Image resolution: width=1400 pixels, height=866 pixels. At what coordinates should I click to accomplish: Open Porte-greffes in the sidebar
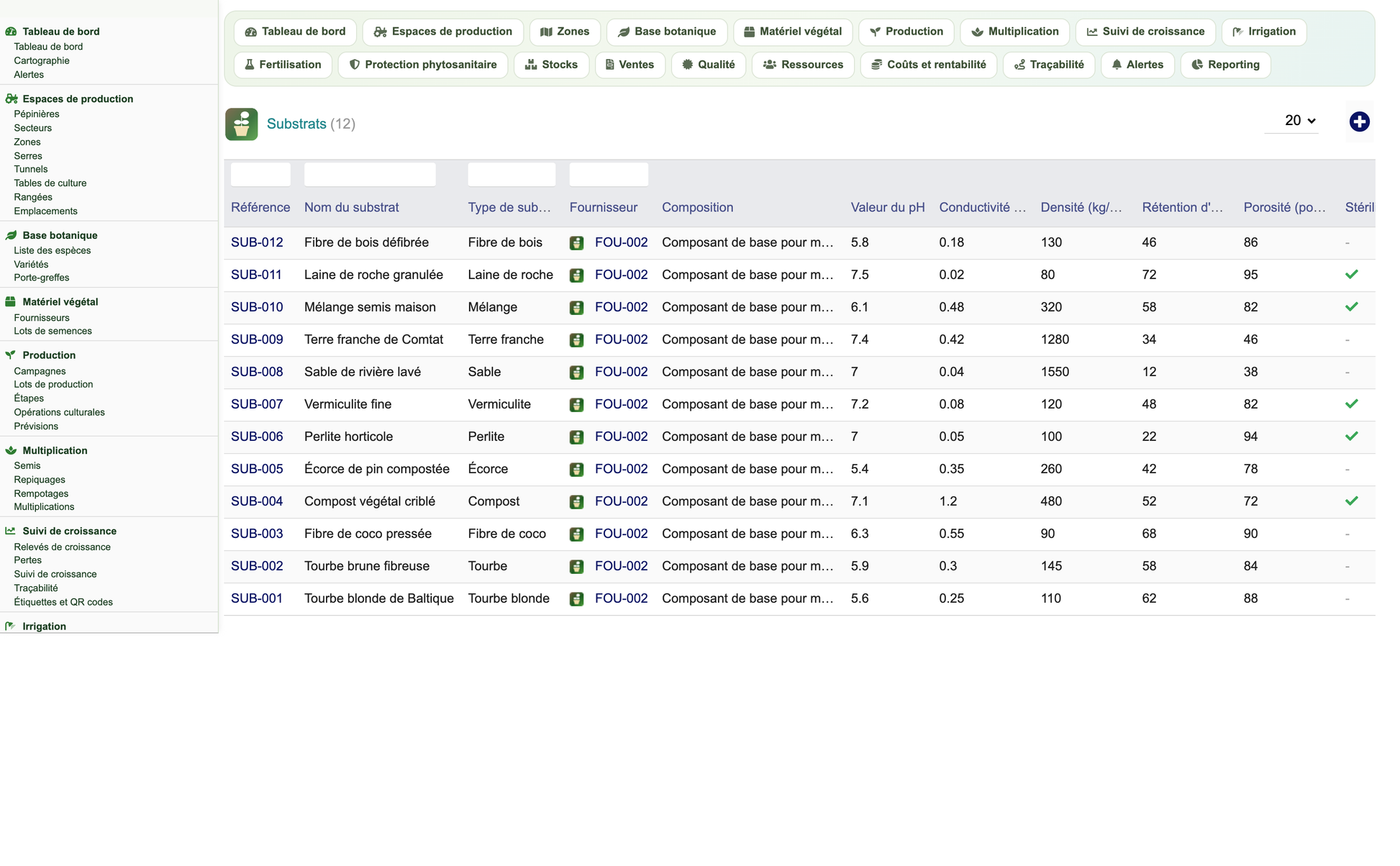coord(42,278)
